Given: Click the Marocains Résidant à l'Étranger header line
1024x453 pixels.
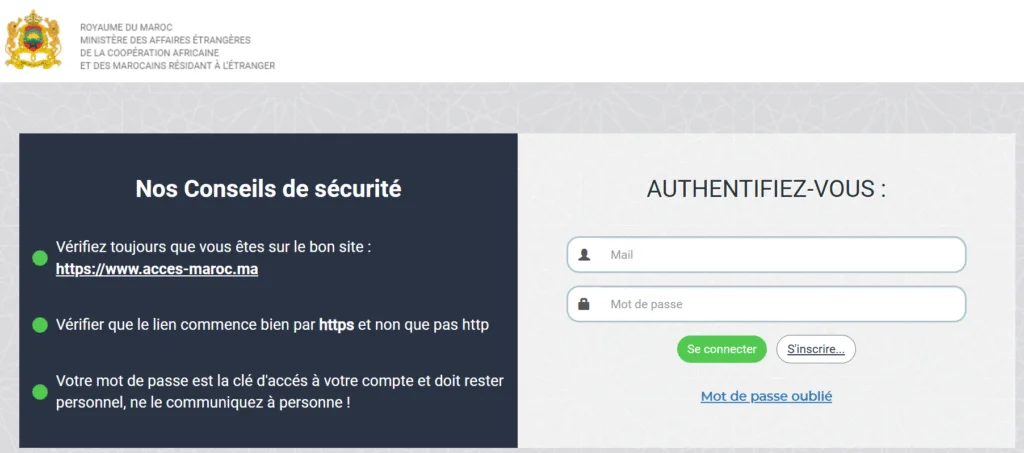Looking at the screenshot, I should 177,66.
